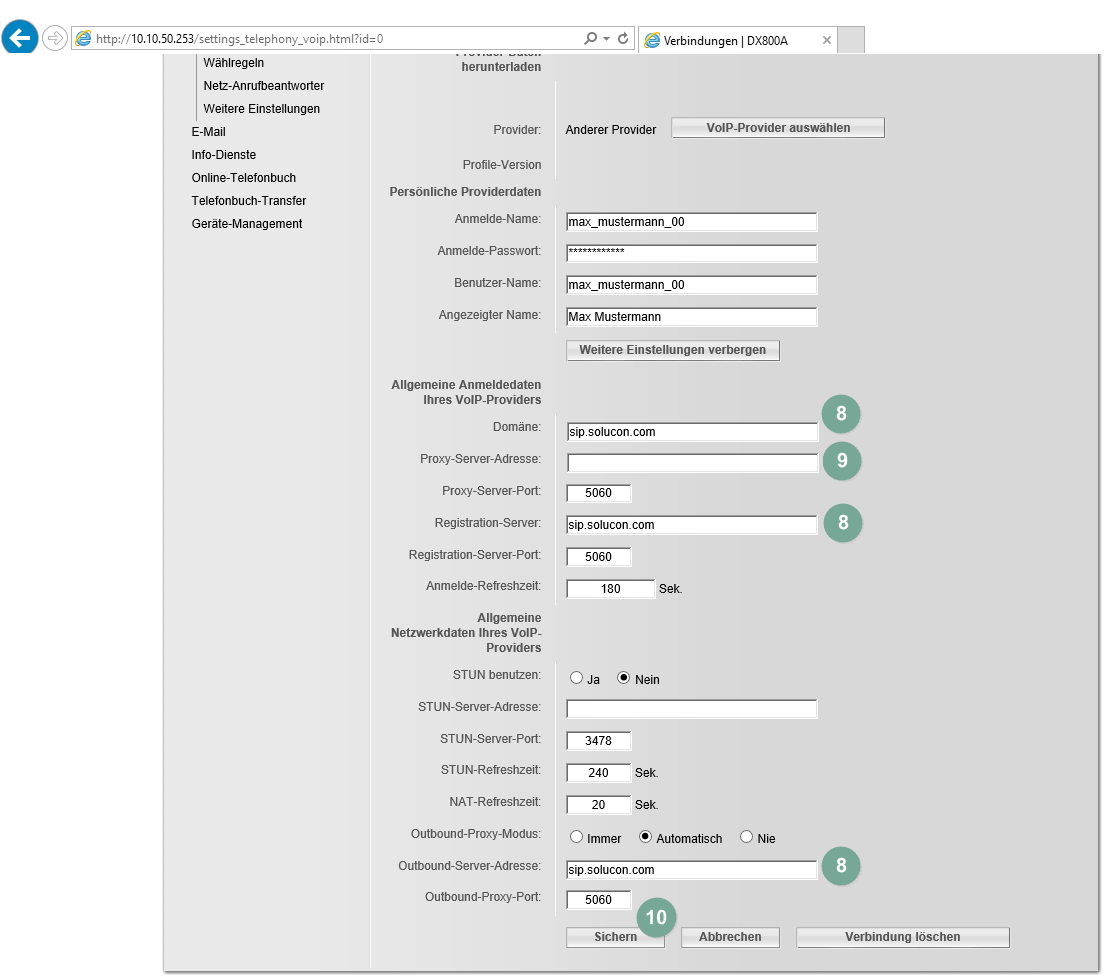1110x978 pixels.
Task: Set Outbound-Proxy-Modus to Immer
Action: 576,838
